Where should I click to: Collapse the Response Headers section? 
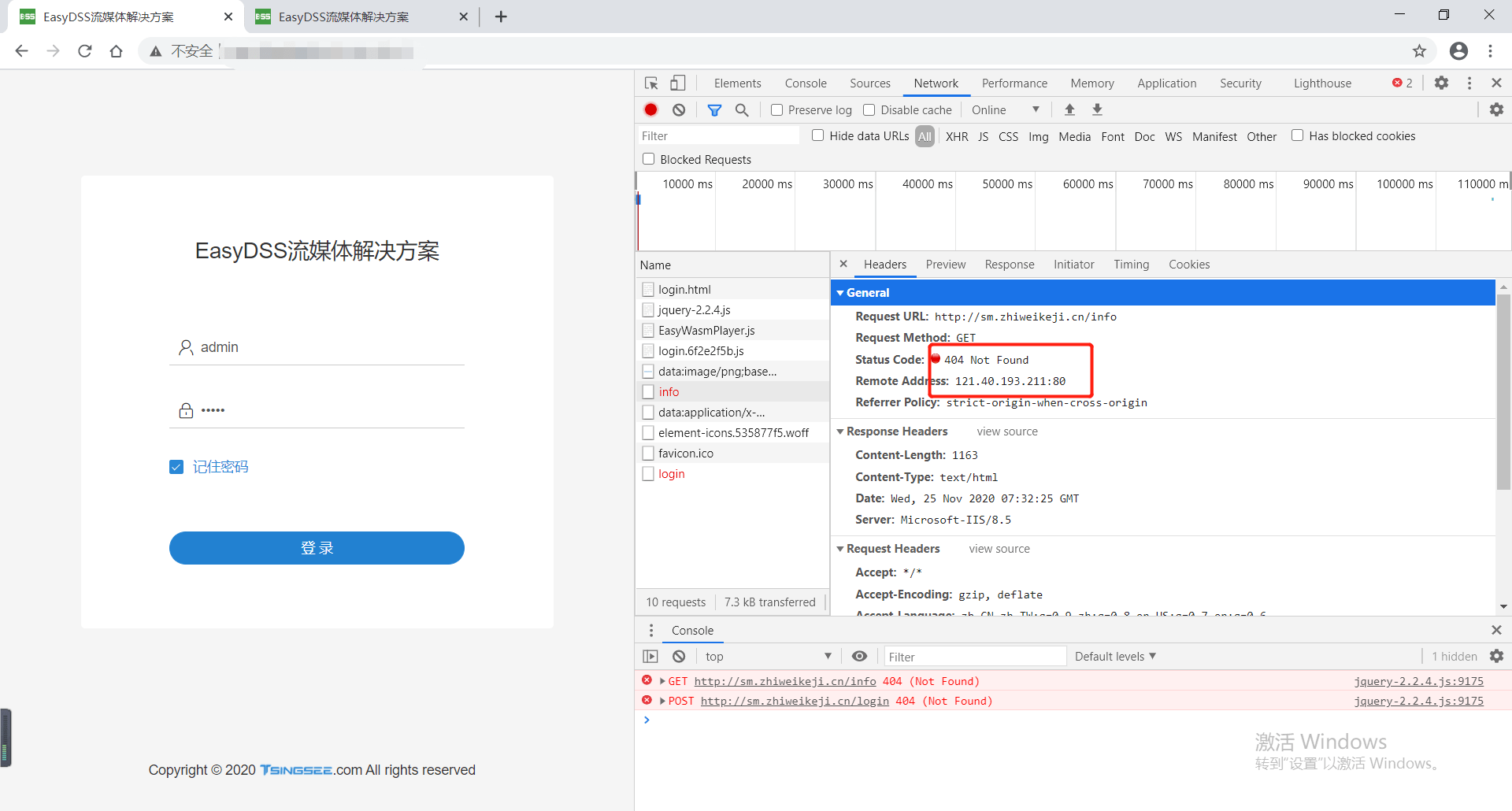coord(841,431)
